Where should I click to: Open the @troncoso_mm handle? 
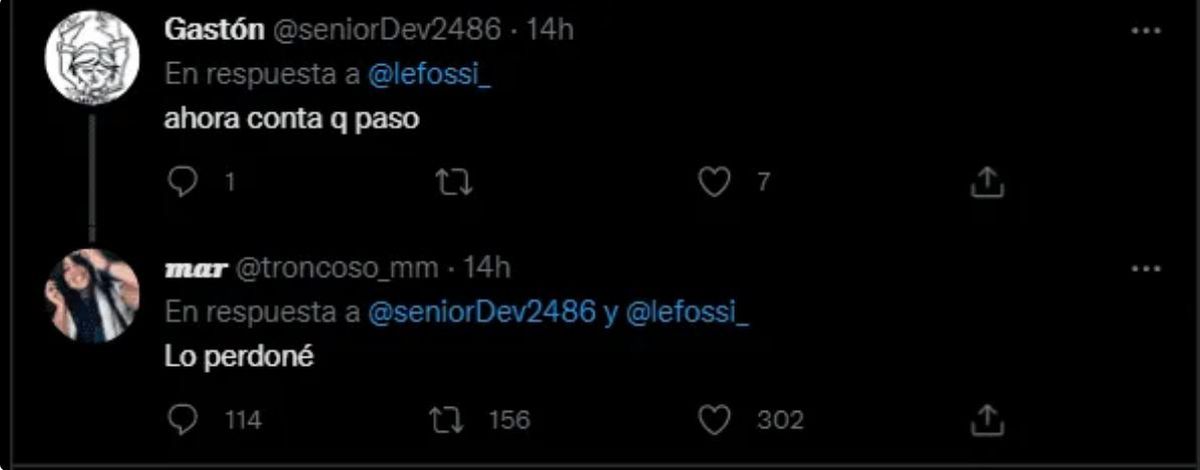335,268
